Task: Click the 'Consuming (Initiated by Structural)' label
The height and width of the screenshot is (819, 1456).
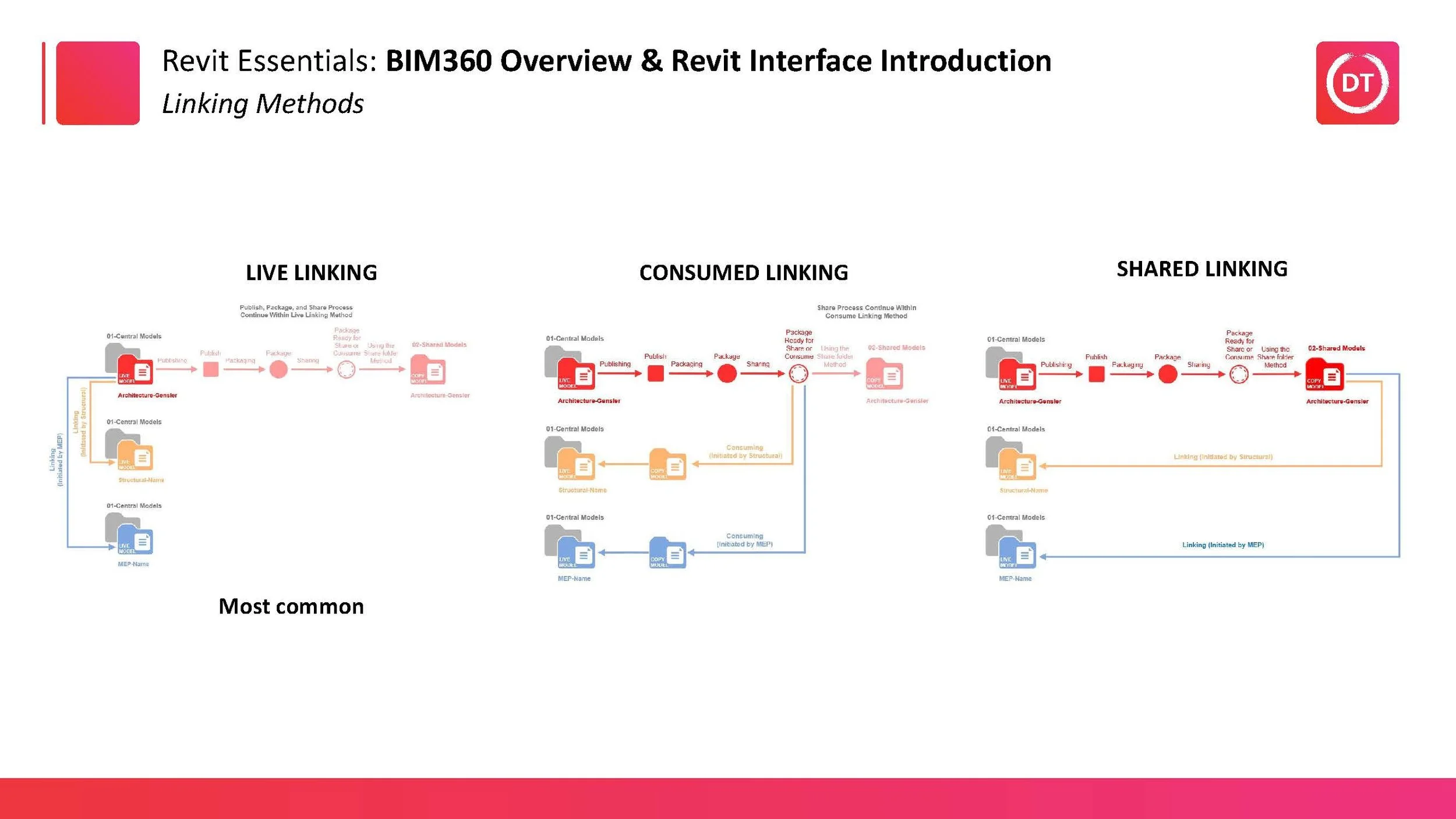Action: point(745,451)
